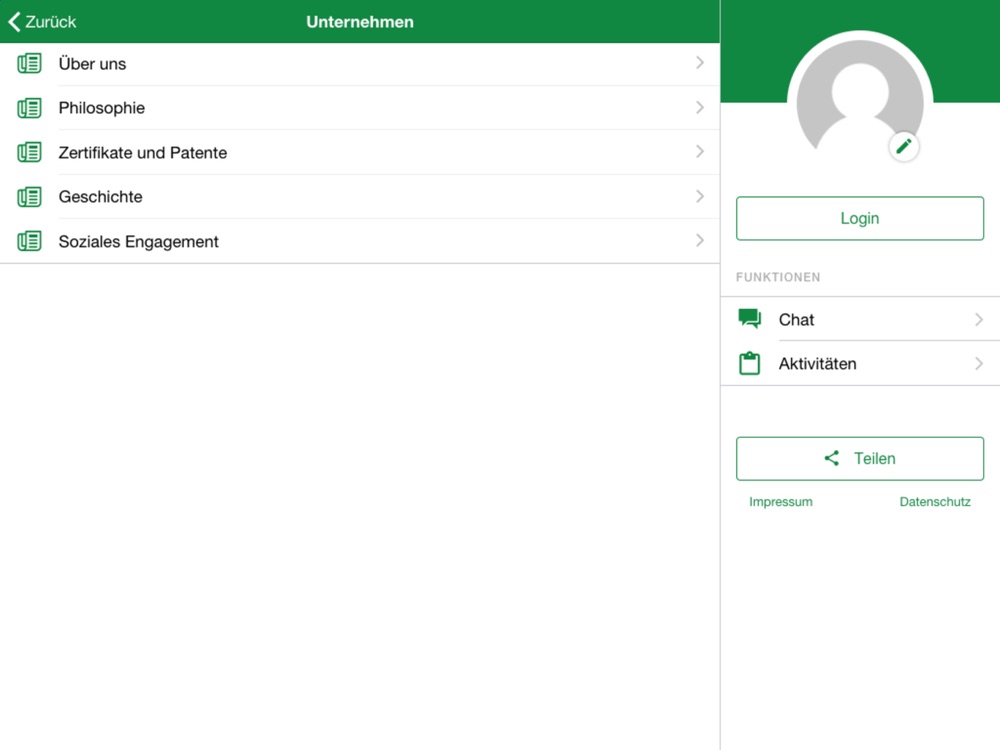This screenshot has height=750, width=1000.
Task: Click the article icon beside Philosophie
Action: pyautogui.click(x=29, y=108)
